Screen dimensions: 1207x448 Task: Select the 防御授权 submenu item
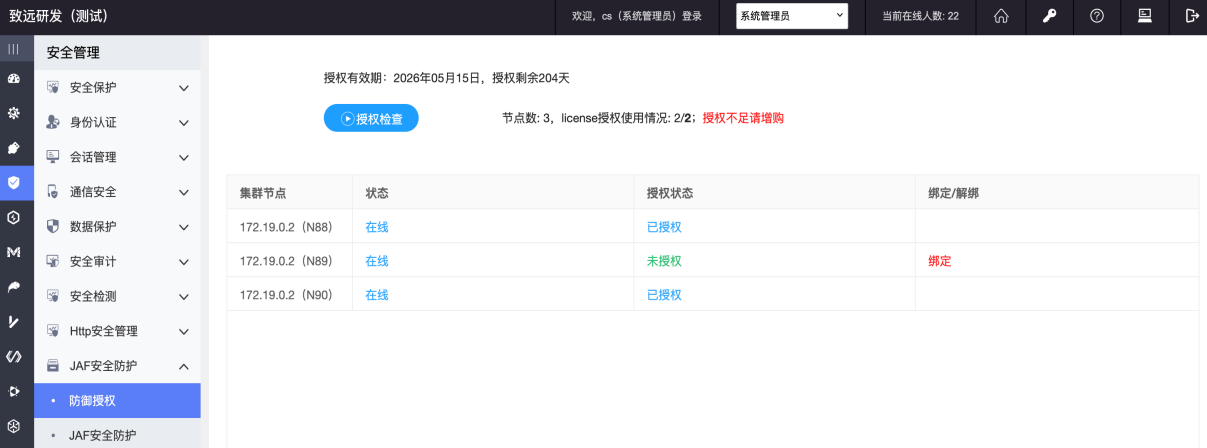[93, 400]
